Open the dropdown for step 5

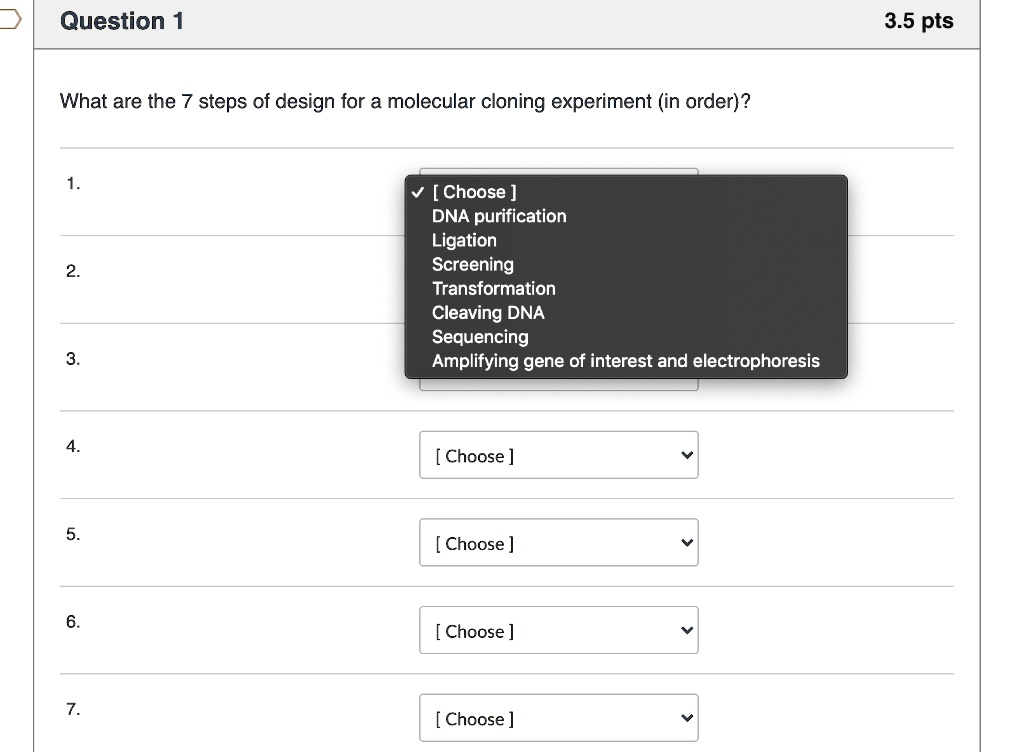[x=558, y=543]
